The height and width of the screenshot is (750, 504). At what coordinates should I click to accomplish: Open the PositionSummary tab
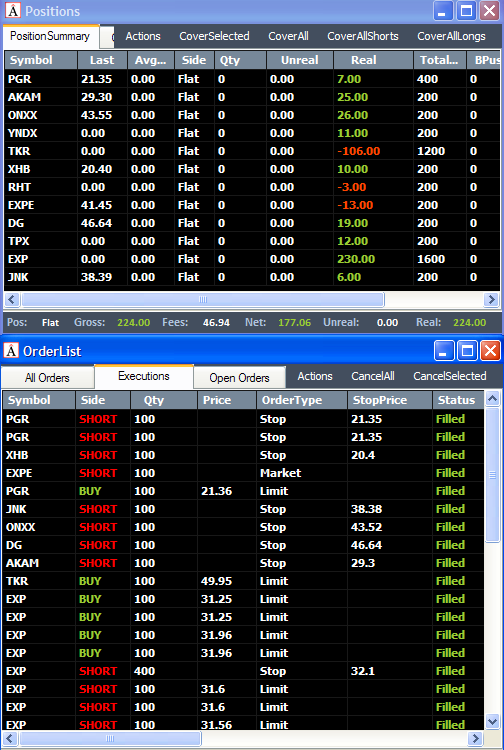point(50,36)
